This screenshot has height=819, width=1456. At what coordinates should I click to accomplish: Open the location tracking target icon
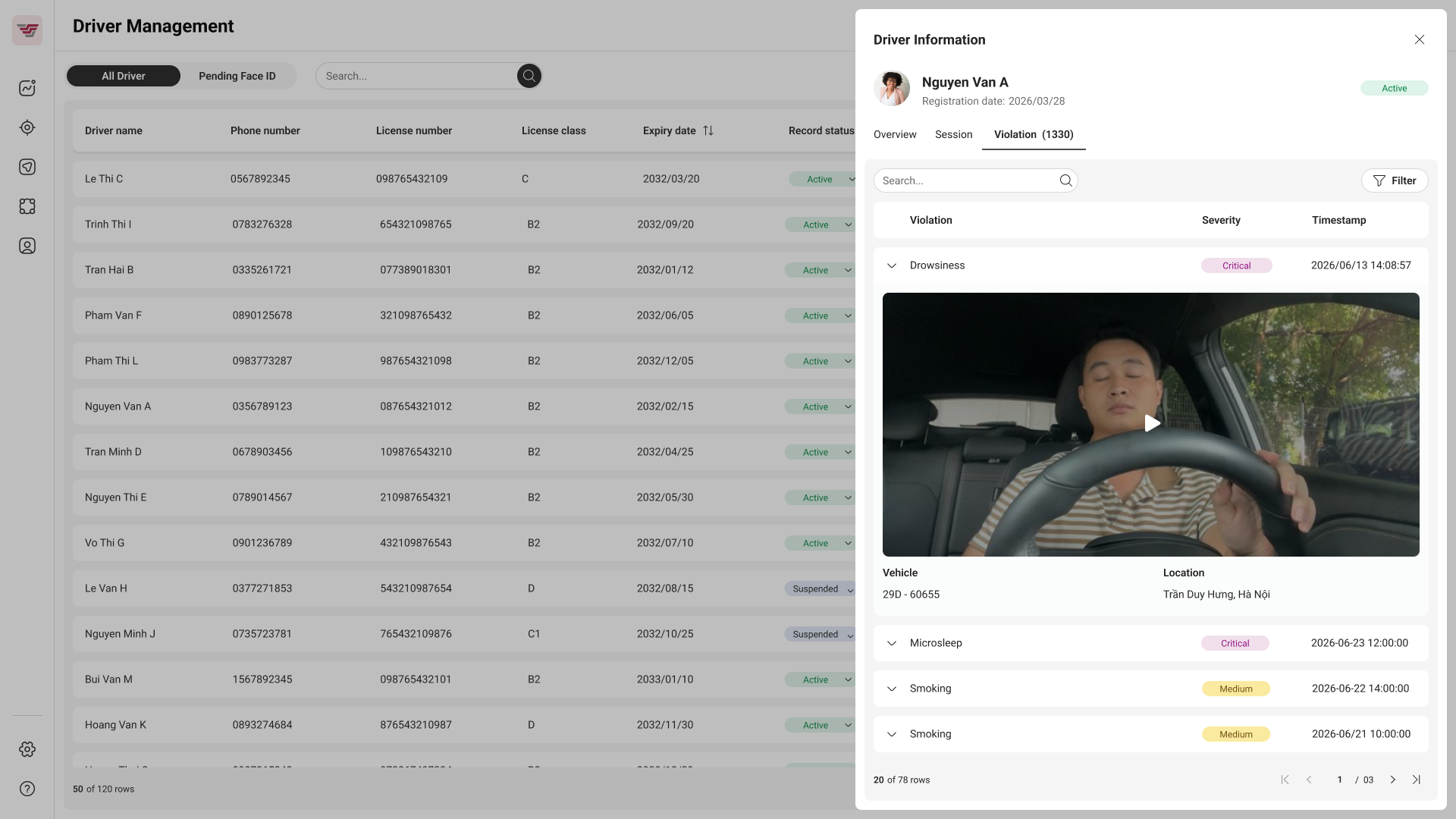point(27,127)
